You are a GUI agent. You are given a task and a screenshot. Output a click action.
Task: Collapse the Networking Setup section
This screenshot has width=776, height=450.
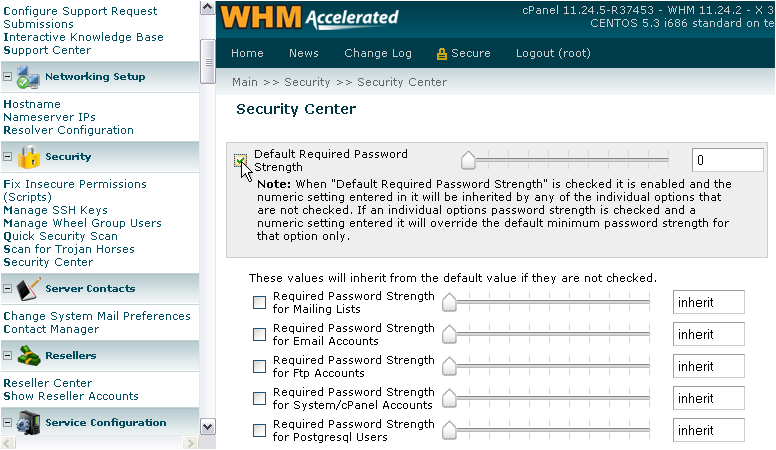point(7,77)
